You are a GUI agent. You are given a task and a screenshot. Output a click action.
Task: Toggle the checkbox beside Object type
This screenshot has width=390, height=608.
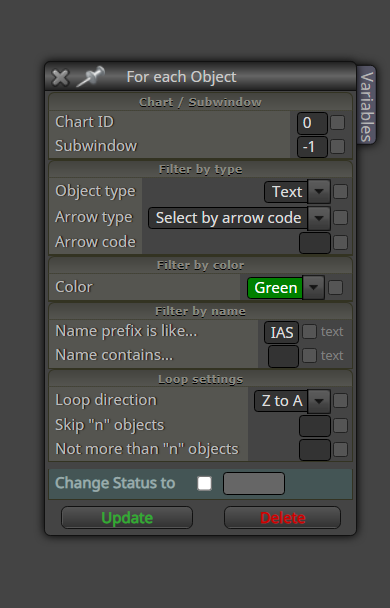pyautogui.click(x=340, y=192)
